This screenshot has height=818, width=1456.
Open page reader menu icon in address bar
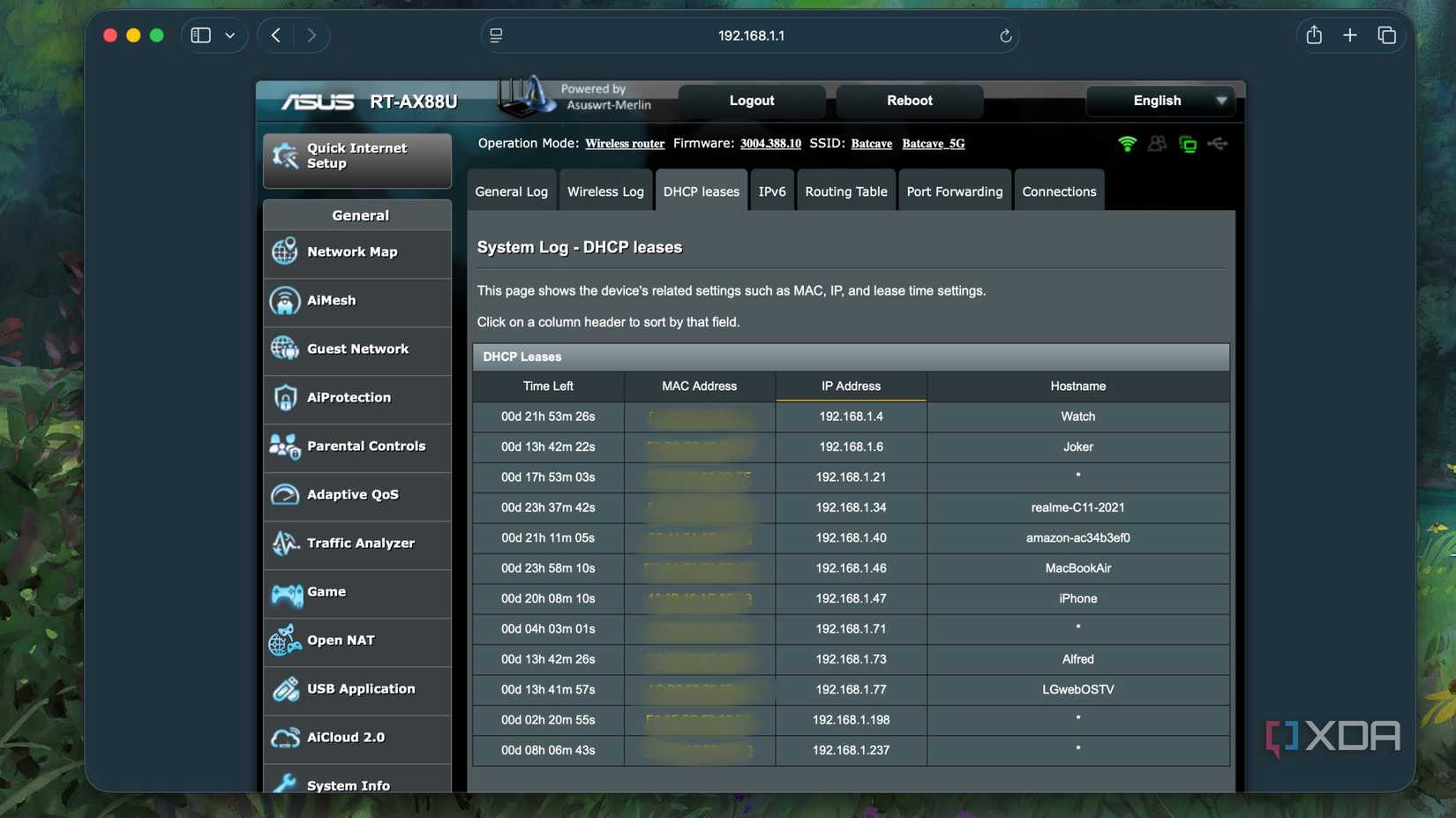point(496,35)
